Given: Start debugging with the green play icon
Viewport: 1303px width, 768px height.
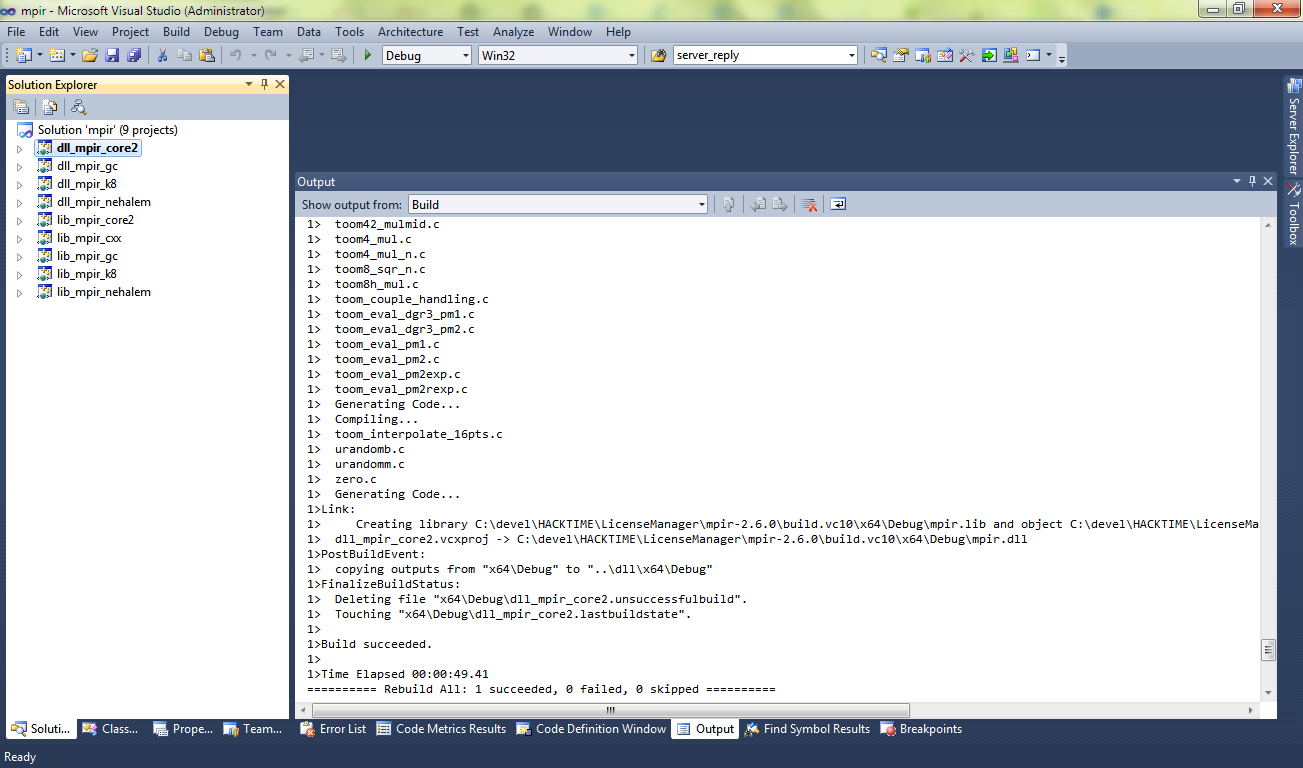Looking at the screenshot, I should tap(368, 55).
